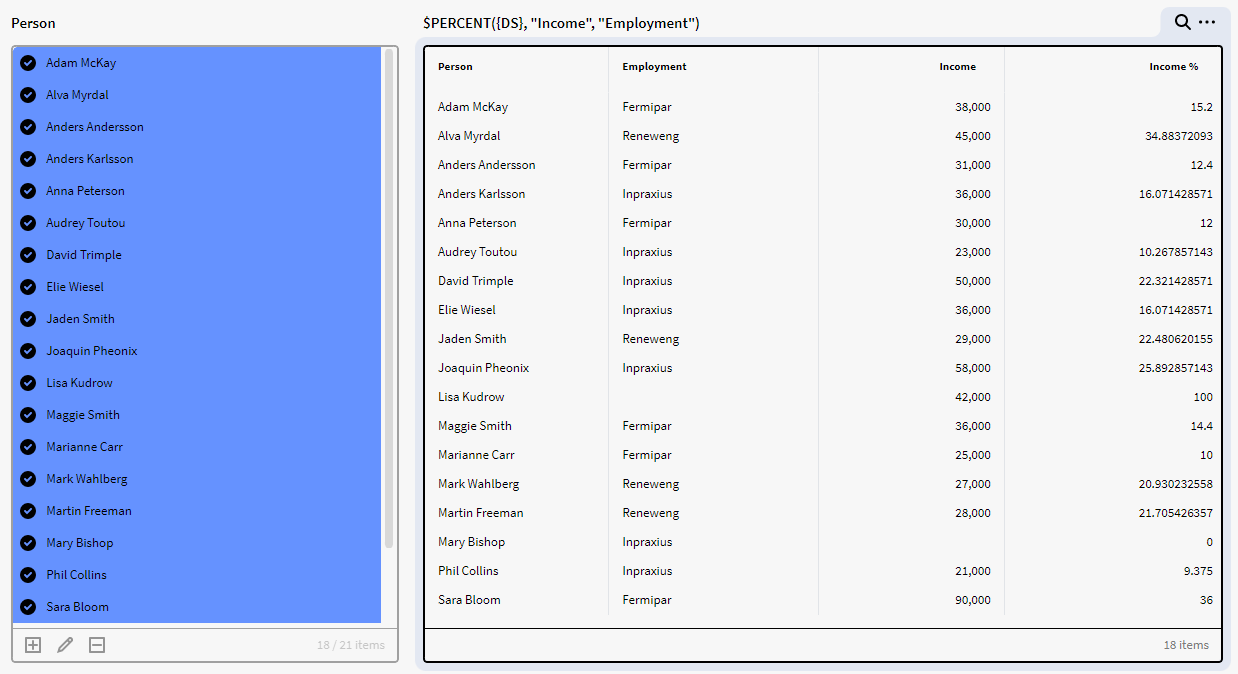
Task: Toggle the David Trimple check icon
Action: (x=28, y=255)
